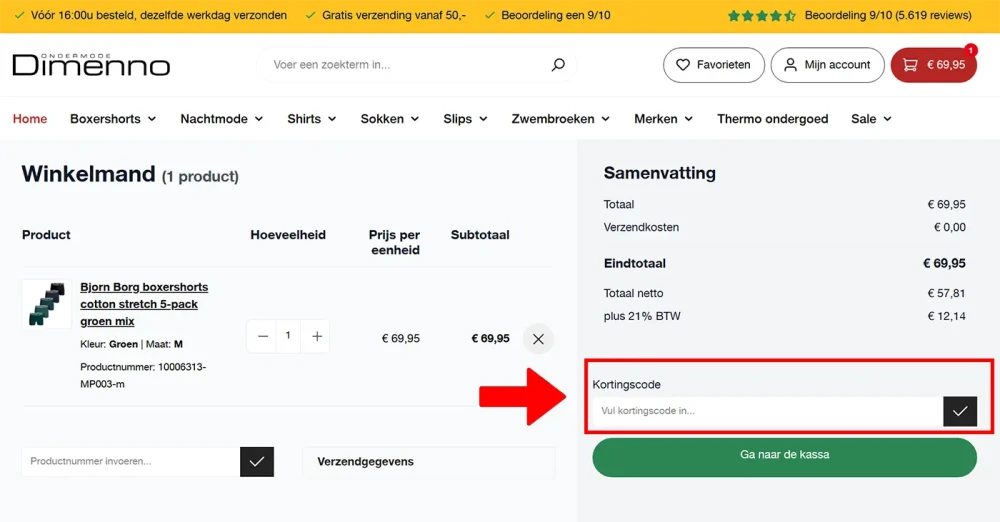Open the Boxershorts menu label

pyautogui.click(x=105, y=119)
